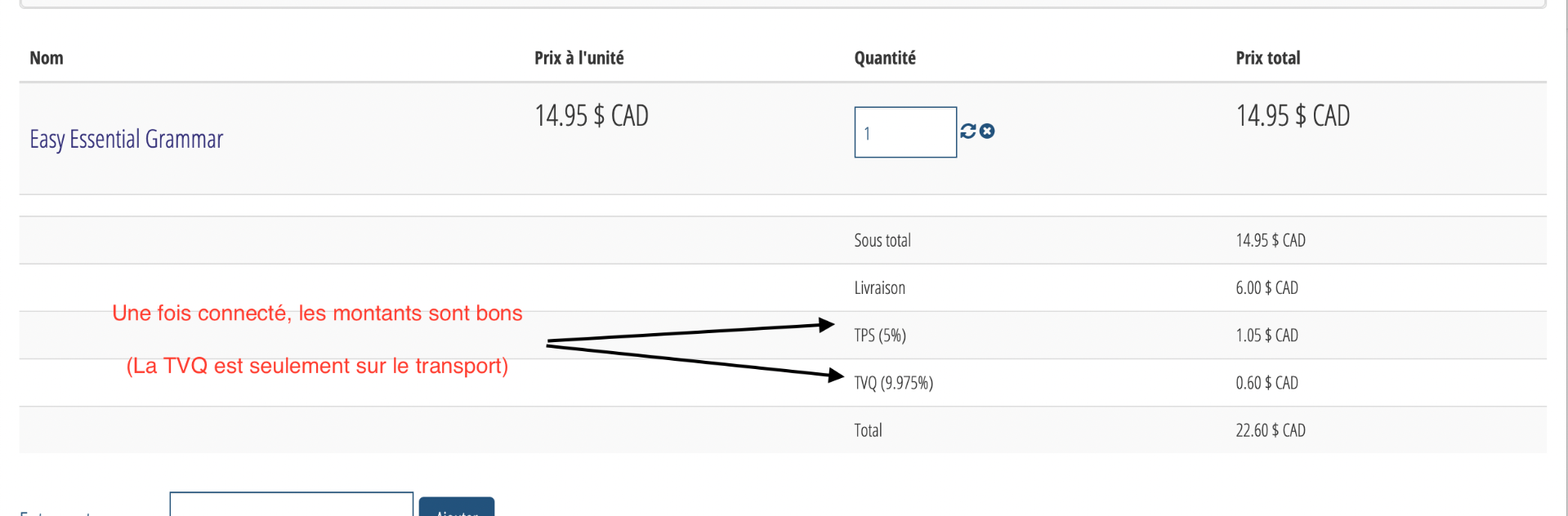The image size is (1568, 516).
Task: Click the 6.00 $ CAD shipping amount
Action: coord(1266,288)
